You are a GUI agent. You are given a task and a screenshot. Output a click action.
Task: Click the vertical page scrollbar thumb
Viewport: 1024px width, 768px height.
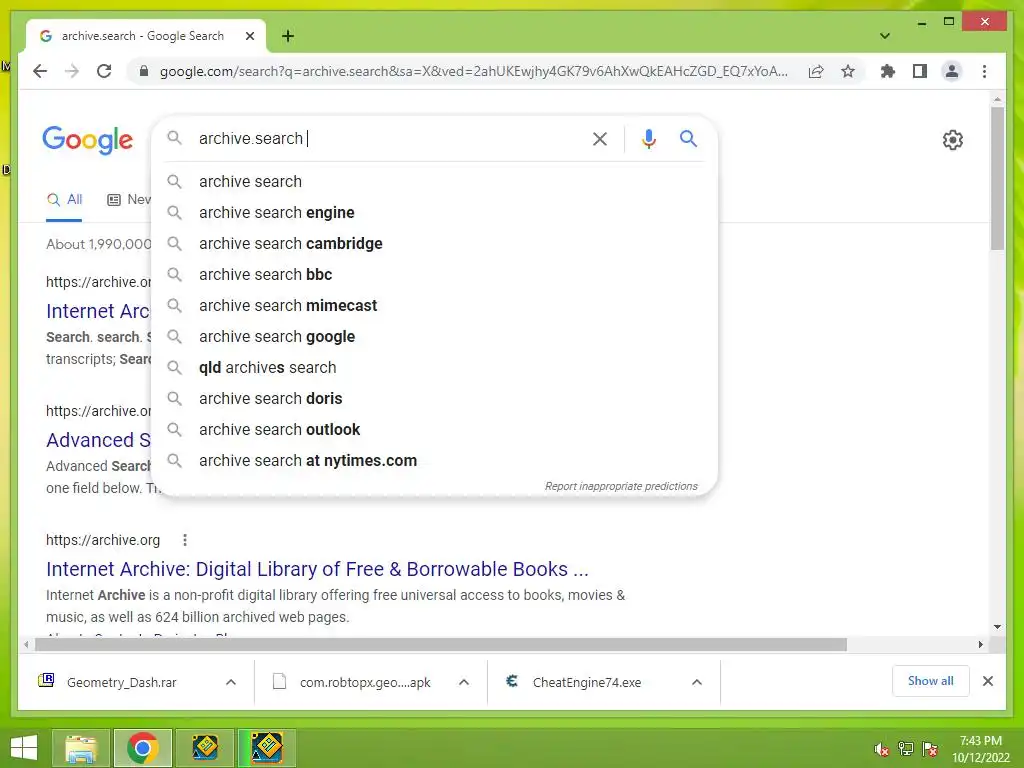click(997, 178)
